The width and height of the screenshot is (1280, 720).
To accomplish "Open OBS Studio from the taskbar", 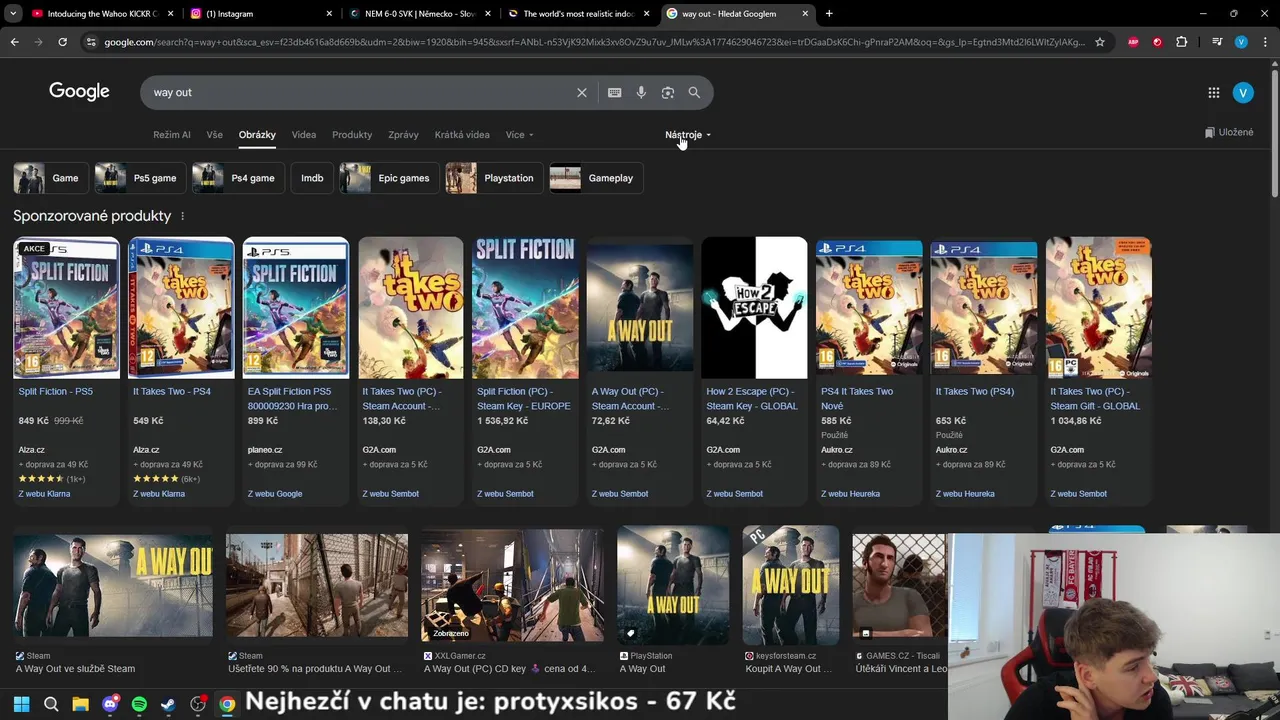I will pos(198,704).
